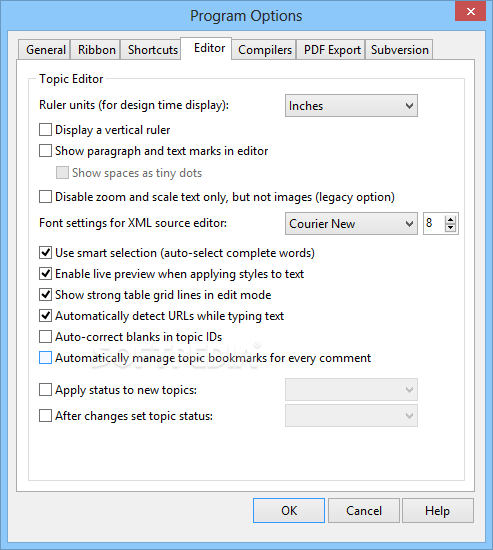493x550 pixels.
Task: Enable Display a vertical ruler
Action: tap(45, 130)
